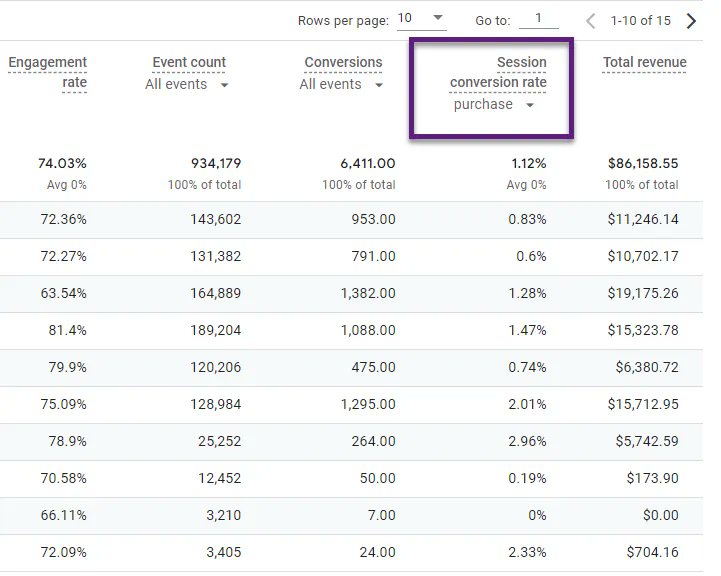Image resolution: width=721 pixels, height=576 pixels.
Task: Select engagement rate cell 72.27%
Action: [63, 256]
